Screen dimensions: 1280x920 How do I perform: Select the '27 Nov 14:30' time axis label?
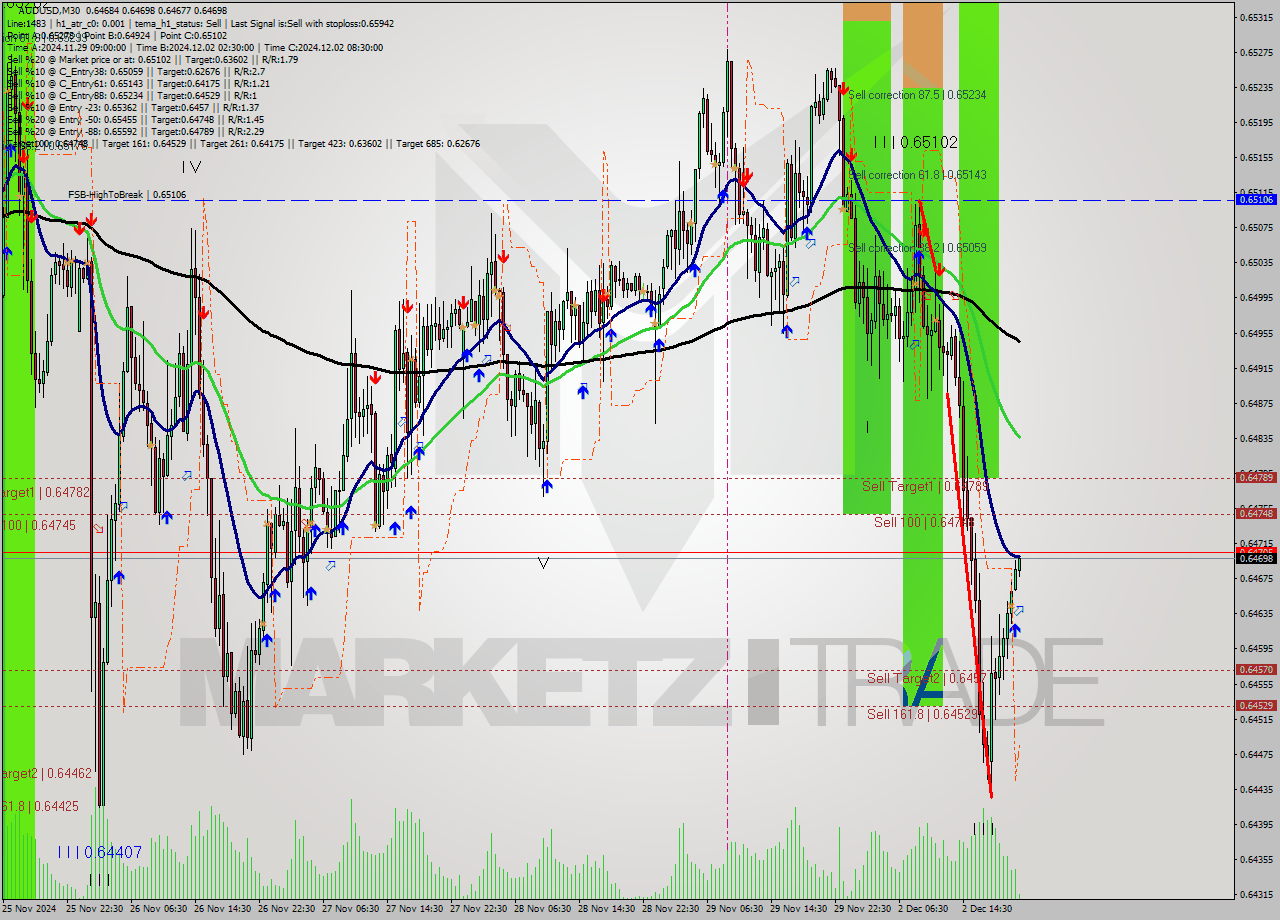[415, 909]
